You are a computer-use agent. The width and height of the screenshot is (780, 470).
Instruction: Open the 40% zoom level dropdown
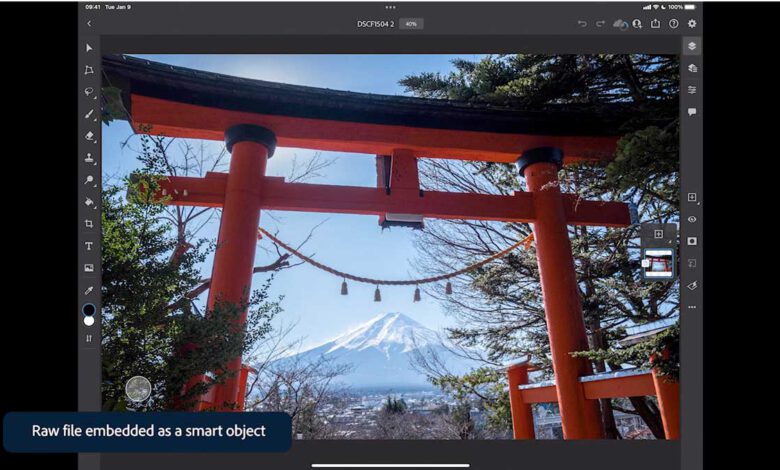(x=410, y=23)
